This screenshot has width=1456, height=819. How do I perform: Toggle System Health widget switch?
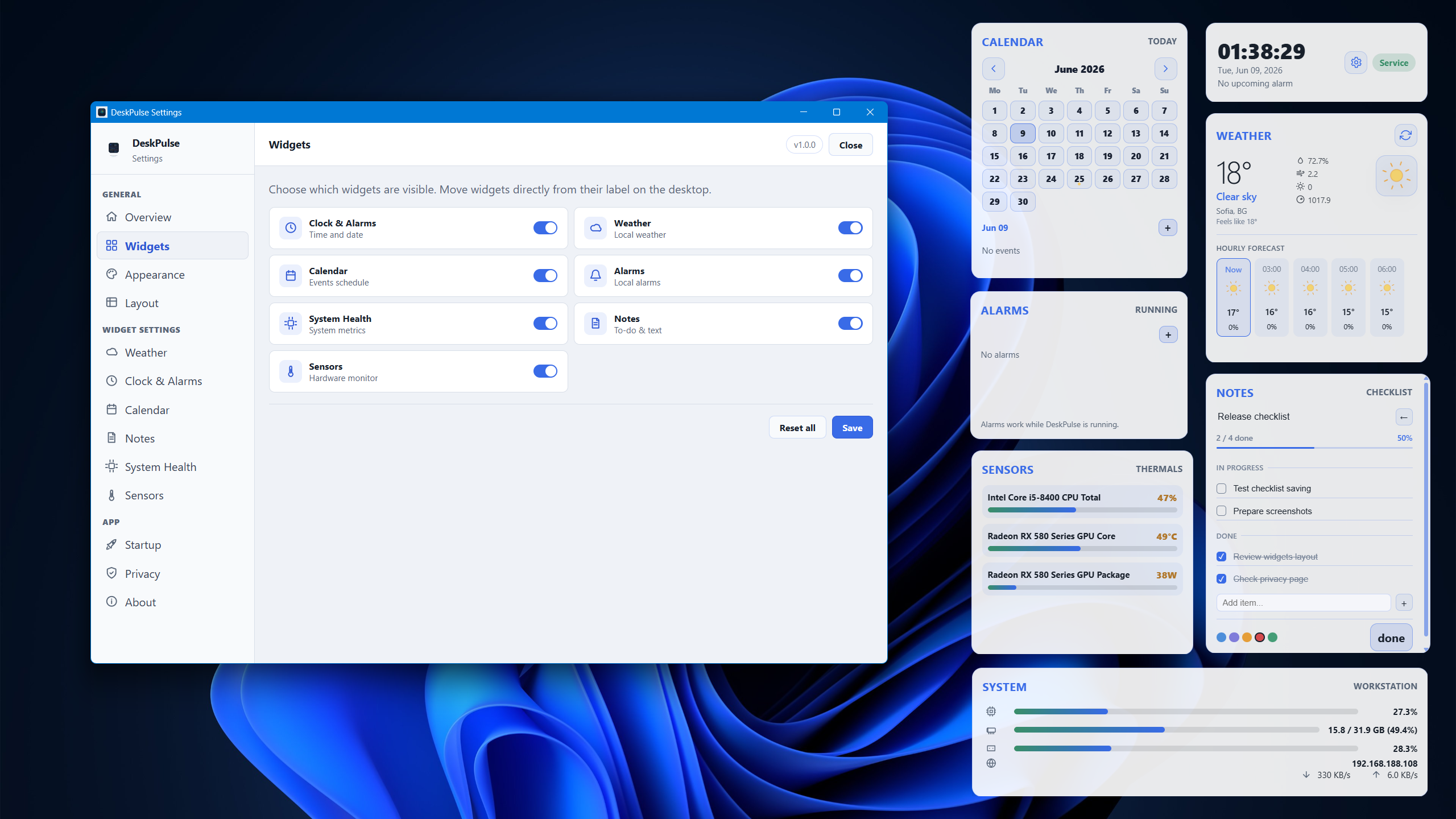545,324
